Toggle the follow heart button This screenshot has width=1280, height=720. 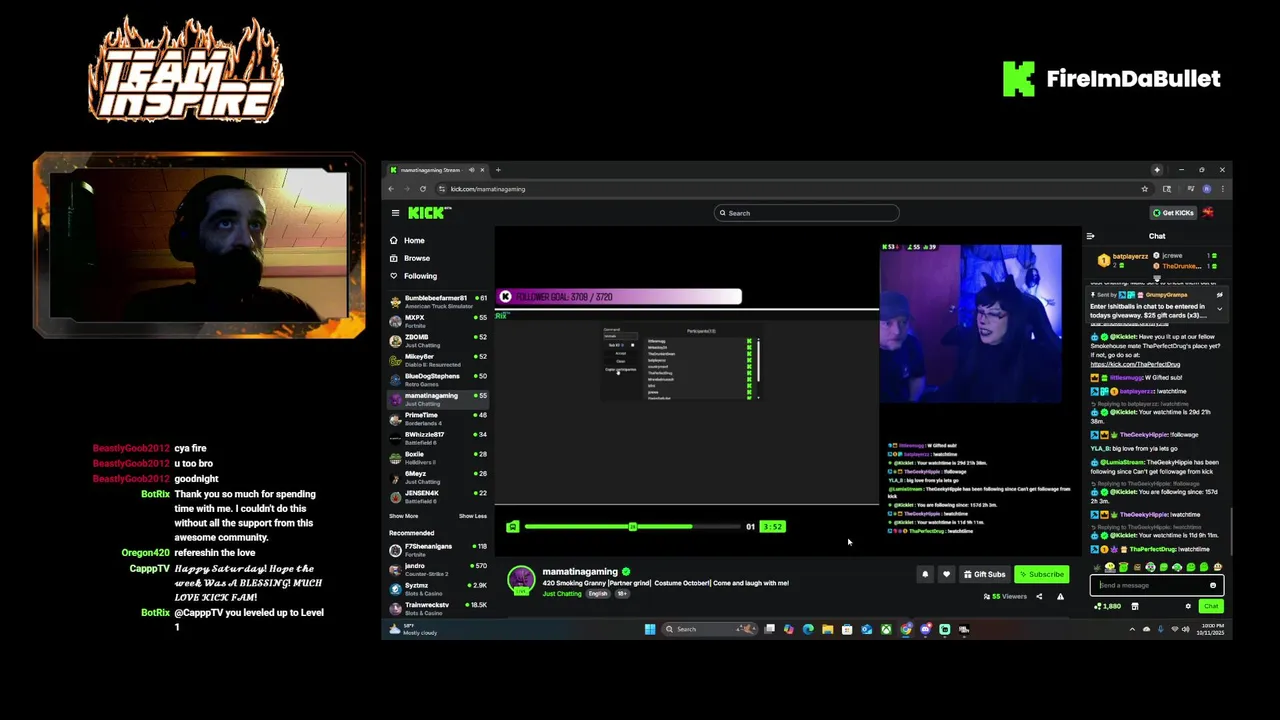click(946, 575)
